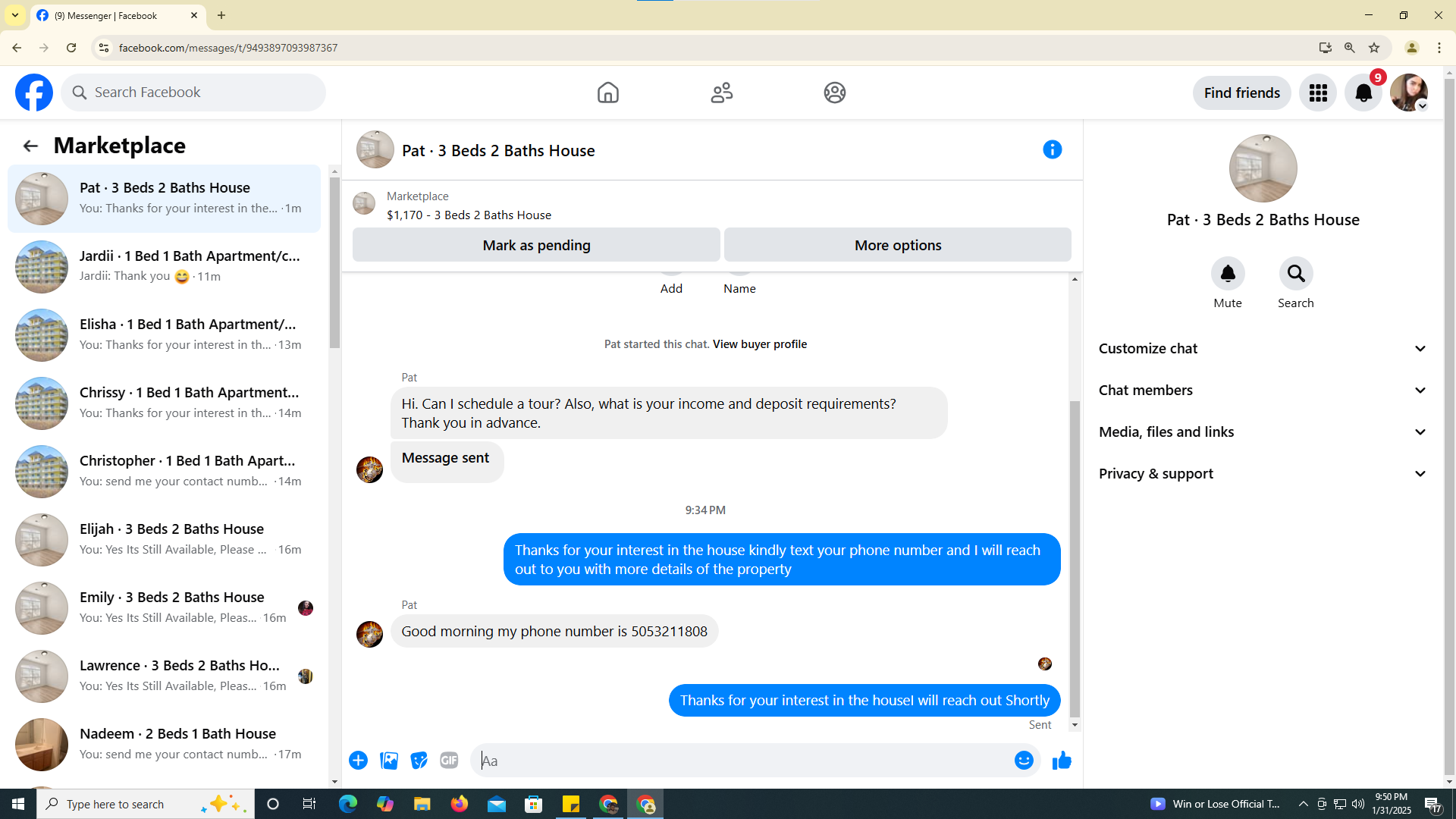Open Chrissy's 1 Bed 1 Bath Apartment chat
Screen dimensions: 1456x819
[164, 403]
